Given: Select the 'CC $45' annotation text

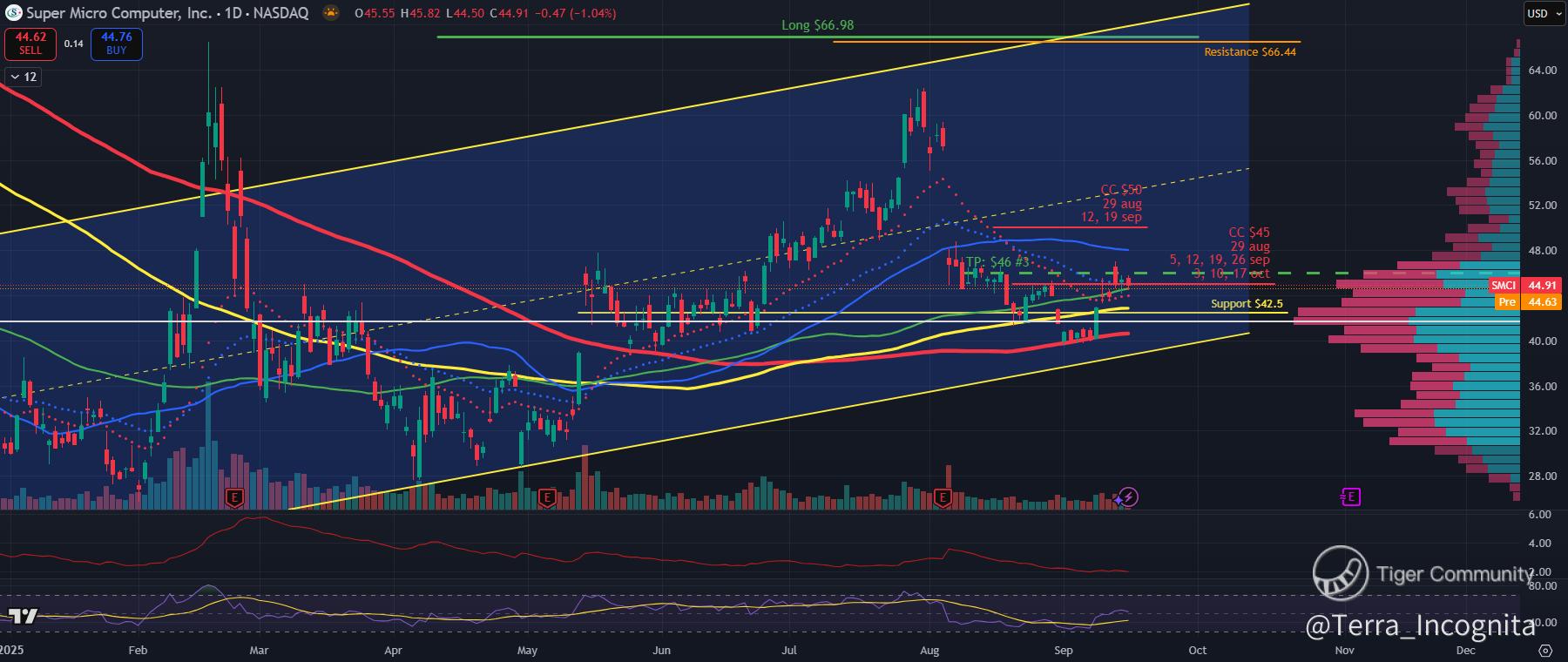Looking at the screenshot, I should tap(1249, 233).
